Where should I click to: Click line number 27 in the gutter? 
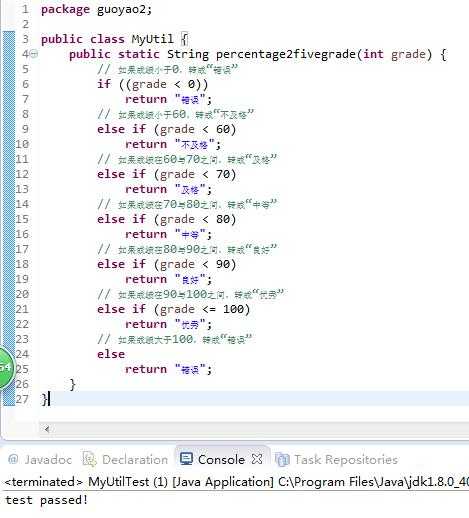pos(22,399)
